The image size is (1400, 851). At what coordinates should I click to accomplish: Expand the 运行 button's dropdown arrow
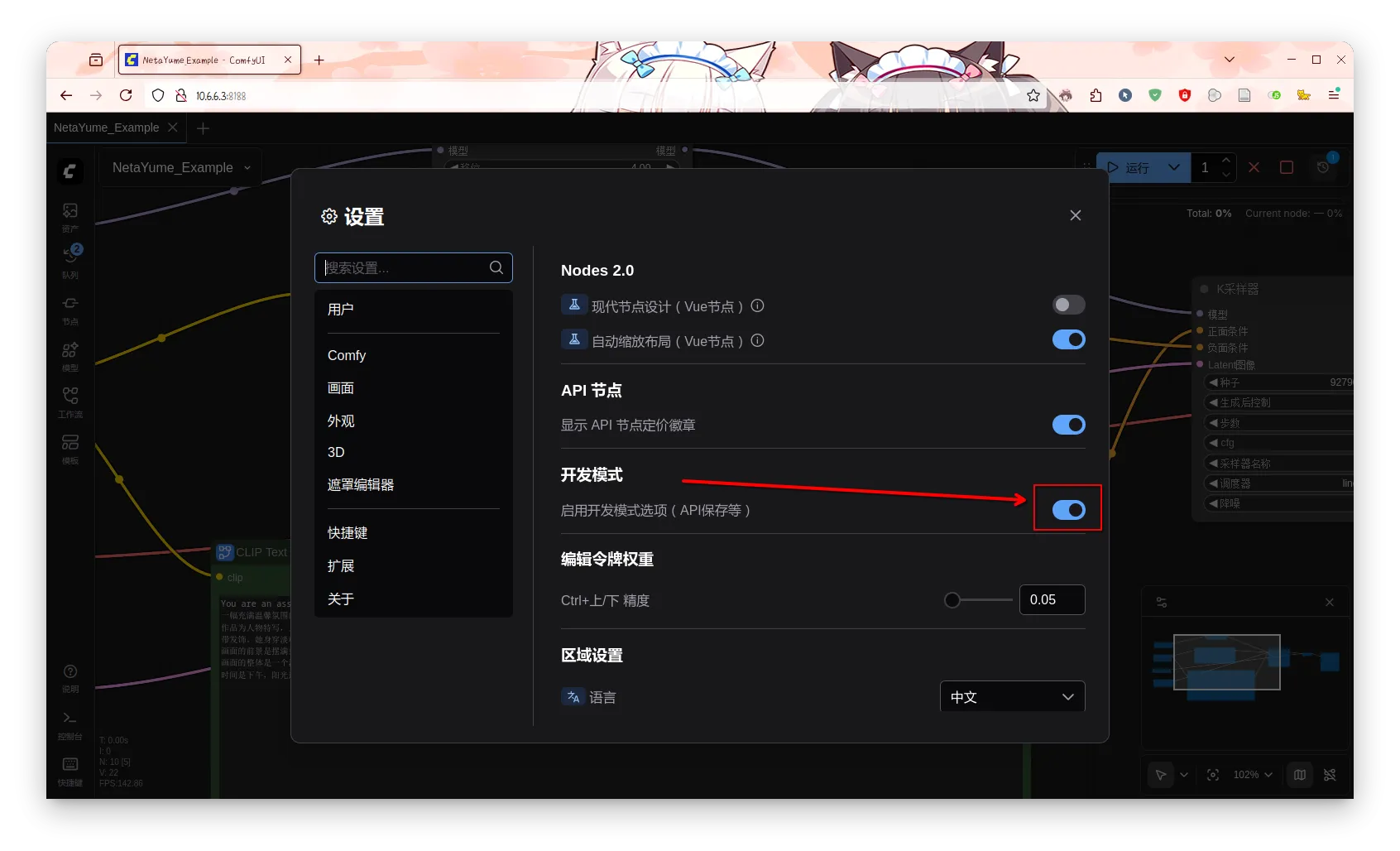1175,167
